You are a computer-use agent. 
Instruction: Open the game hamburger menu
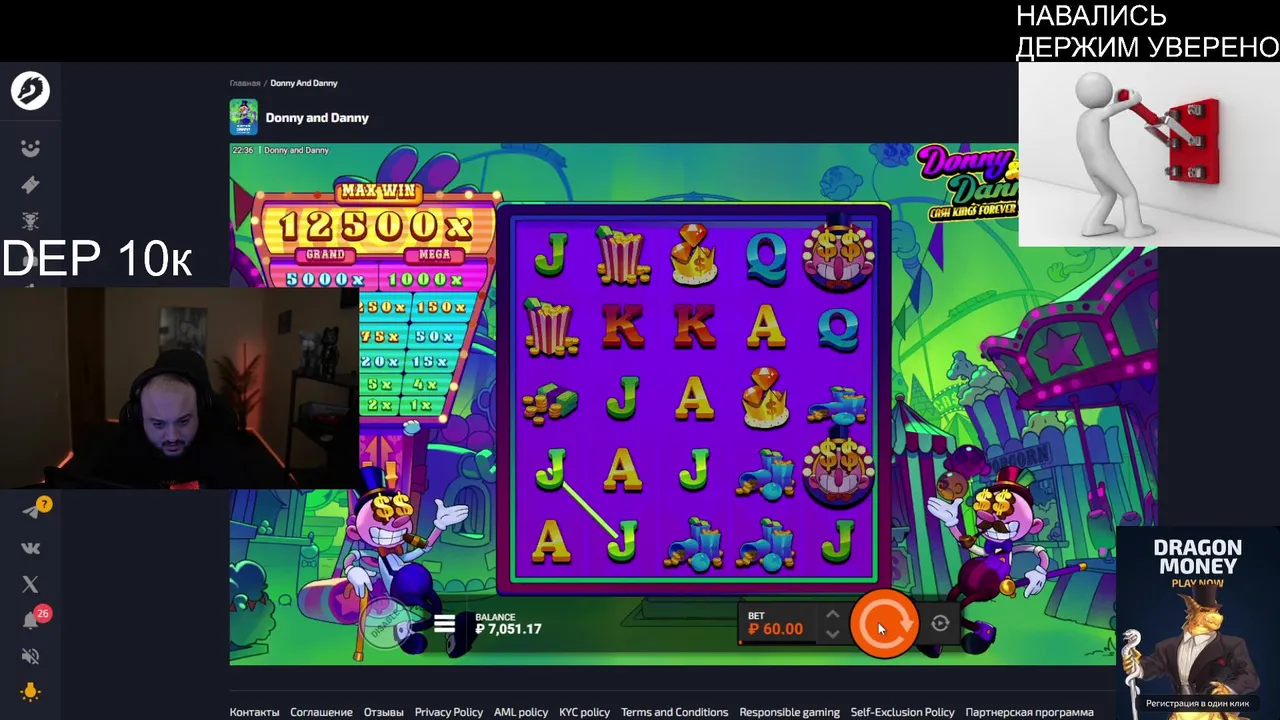(445, 624)
